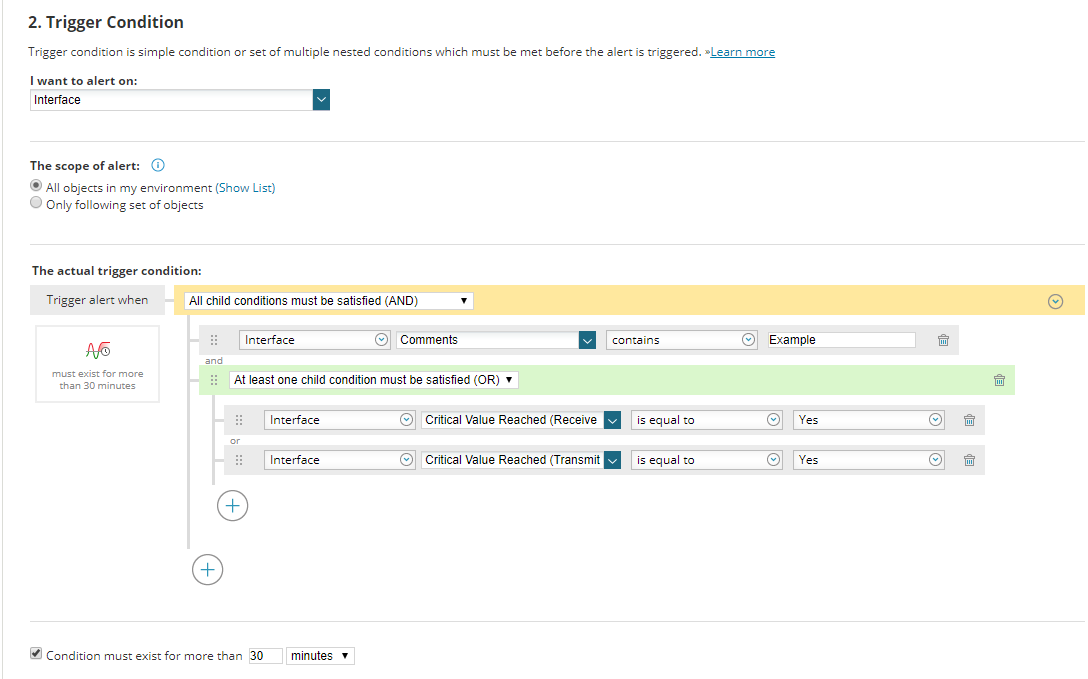The height and width of the screenshot is (679, 1088).
Task: Add a condition to the AND group
Action: click(x=207, y=570)
